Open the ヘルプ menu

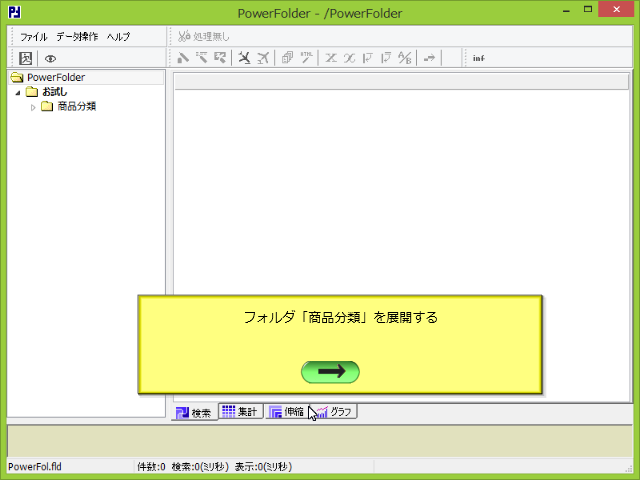tap(118, 37)
